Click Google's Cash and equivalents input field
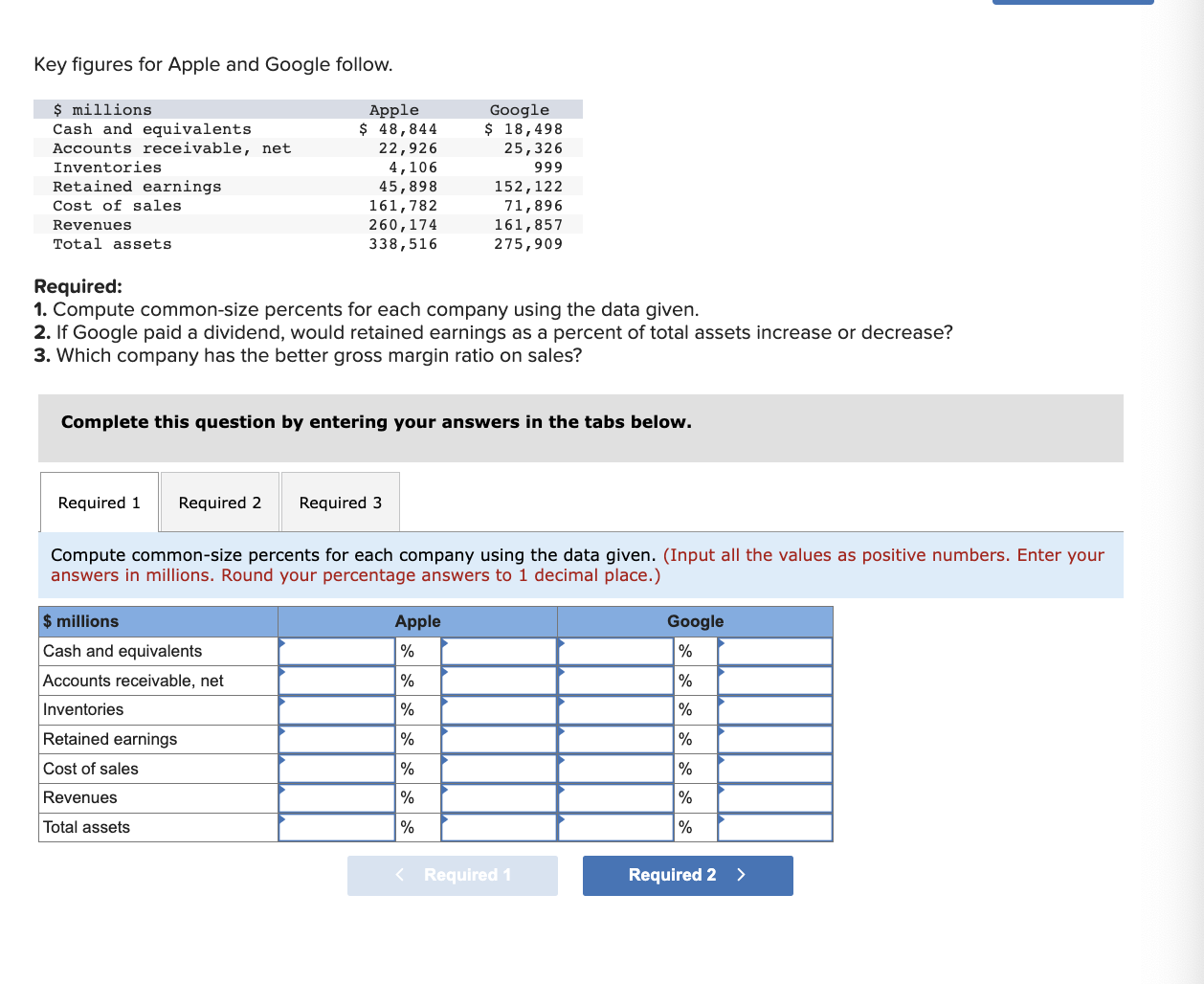1204x984 pixels. point(613,650)
